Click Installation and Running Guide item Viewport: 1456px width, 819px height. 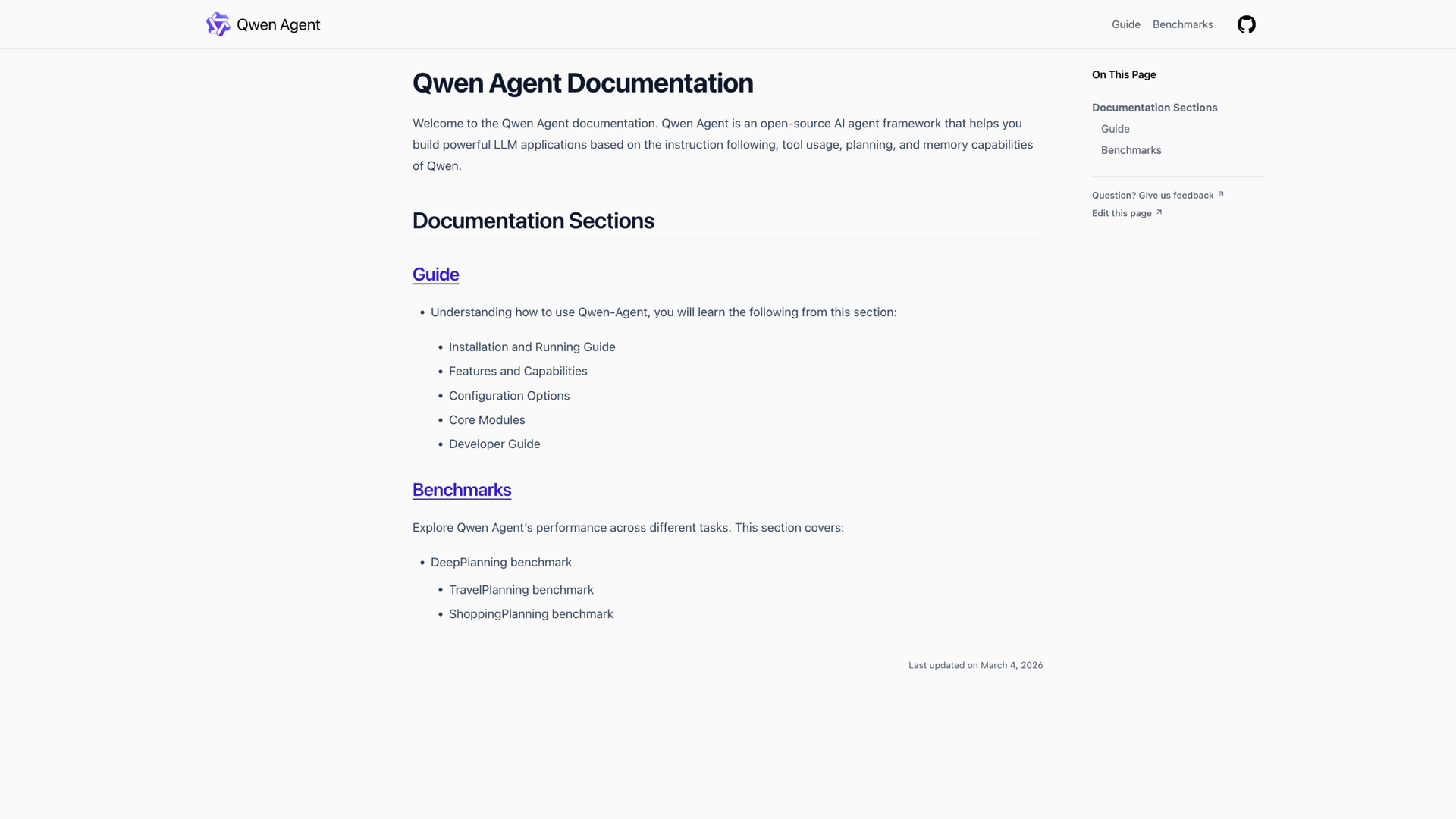[x=532, y=347]
